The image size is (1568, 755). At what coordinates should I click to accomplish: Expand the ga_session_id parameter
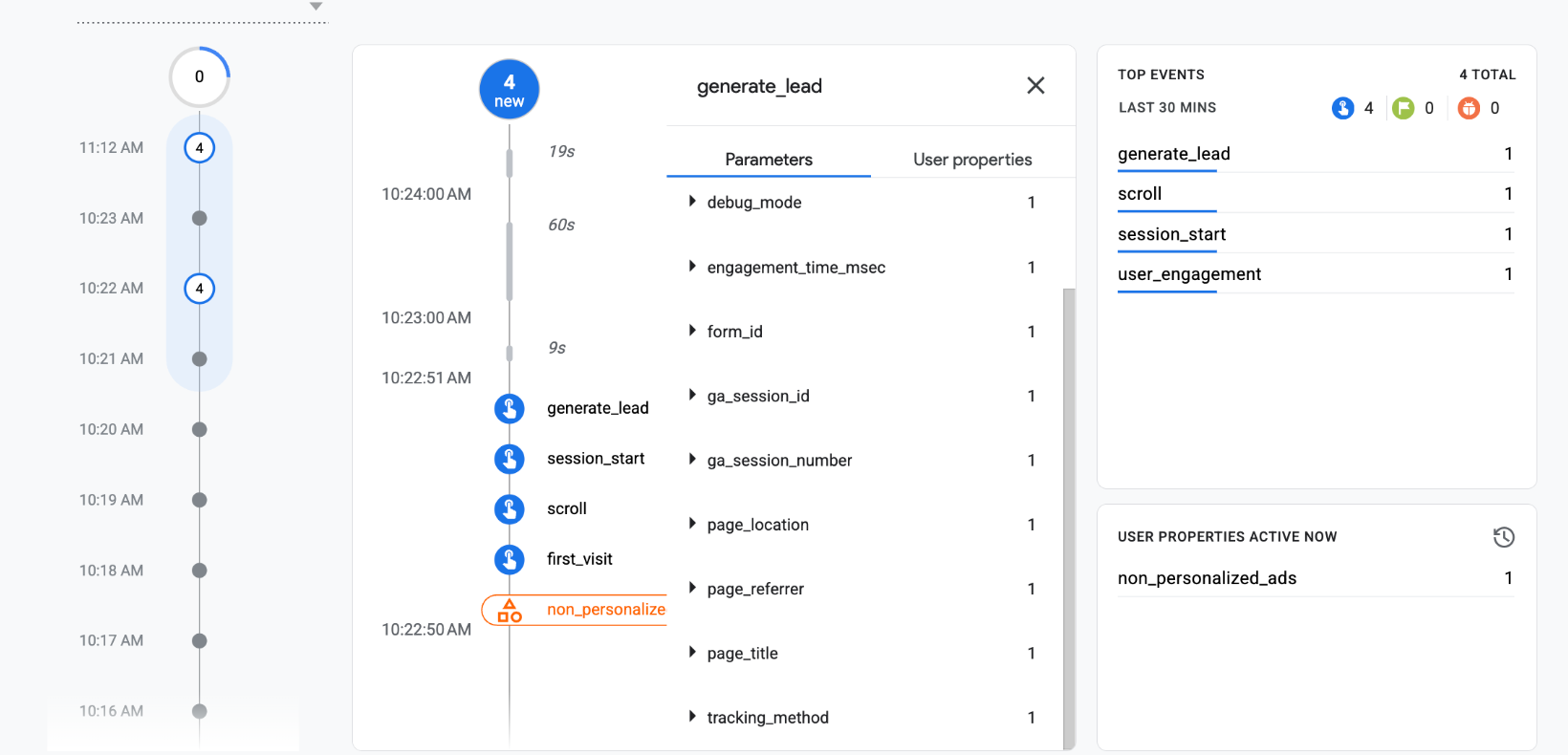tap(692, 395)
